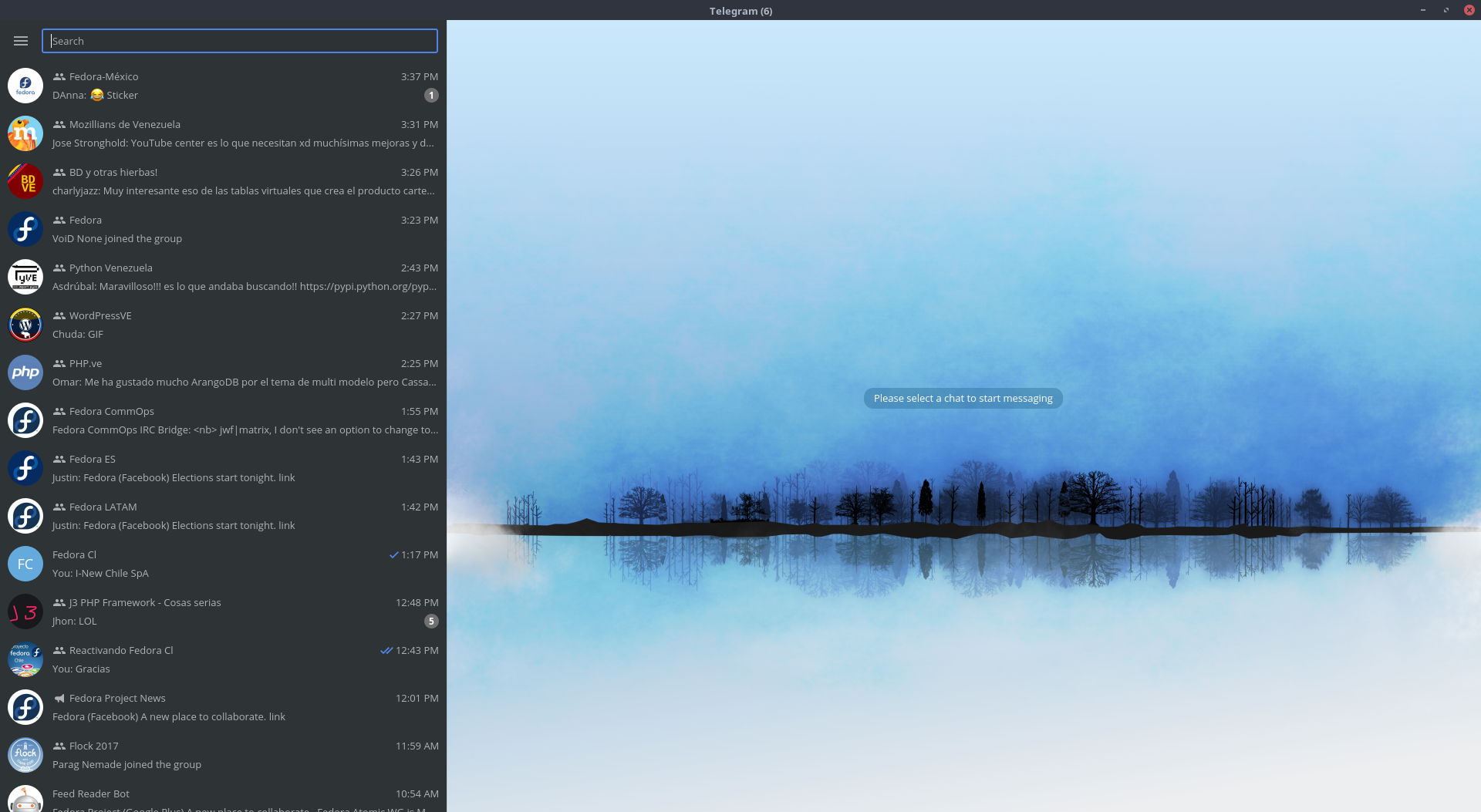
Task: Click 'You: I-New Chile SpA' preview
Action: 100,573
